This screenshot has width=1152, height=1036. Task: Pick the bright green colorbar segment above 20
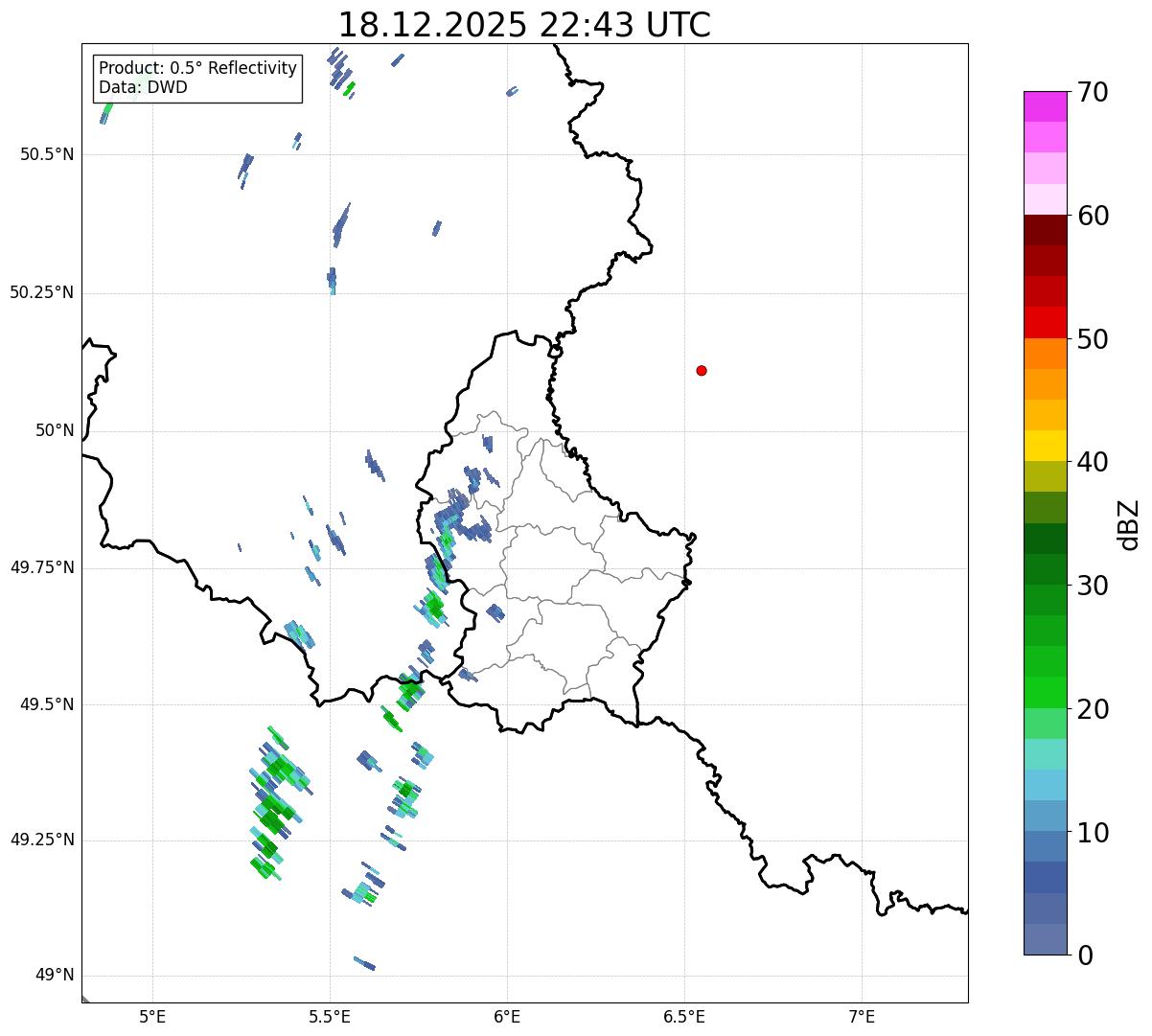point(1046,692)
